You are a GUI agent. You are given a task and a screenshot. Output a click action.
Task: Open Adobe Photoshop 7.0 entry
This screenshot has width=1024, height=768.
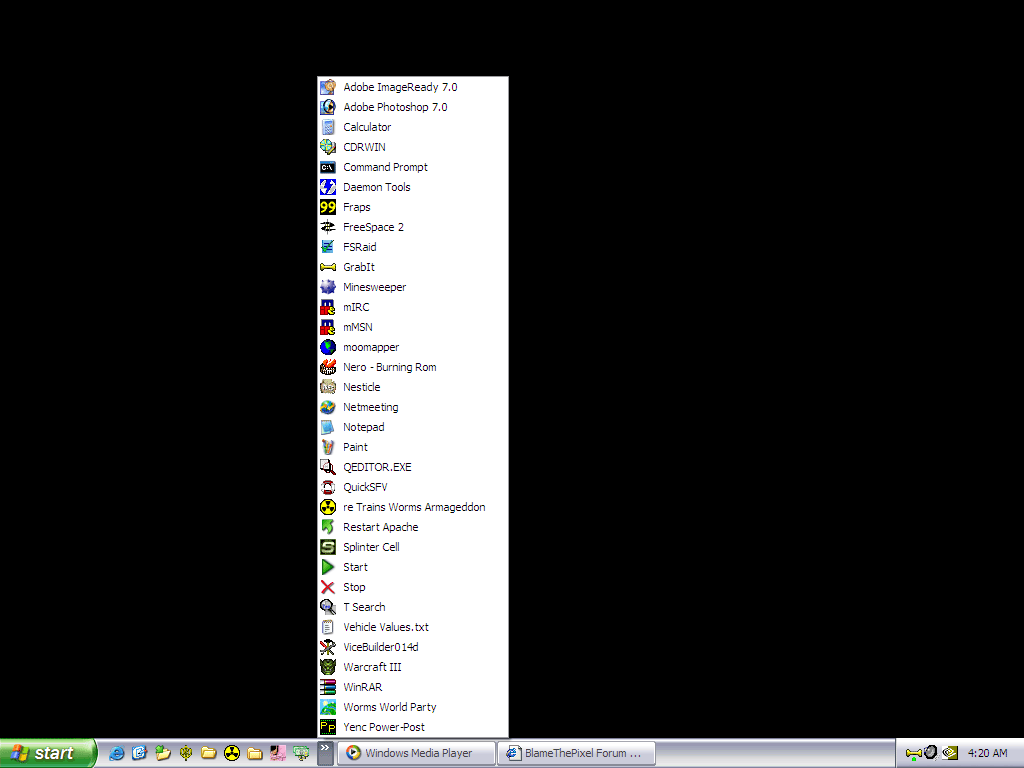(x=413, y=107)
